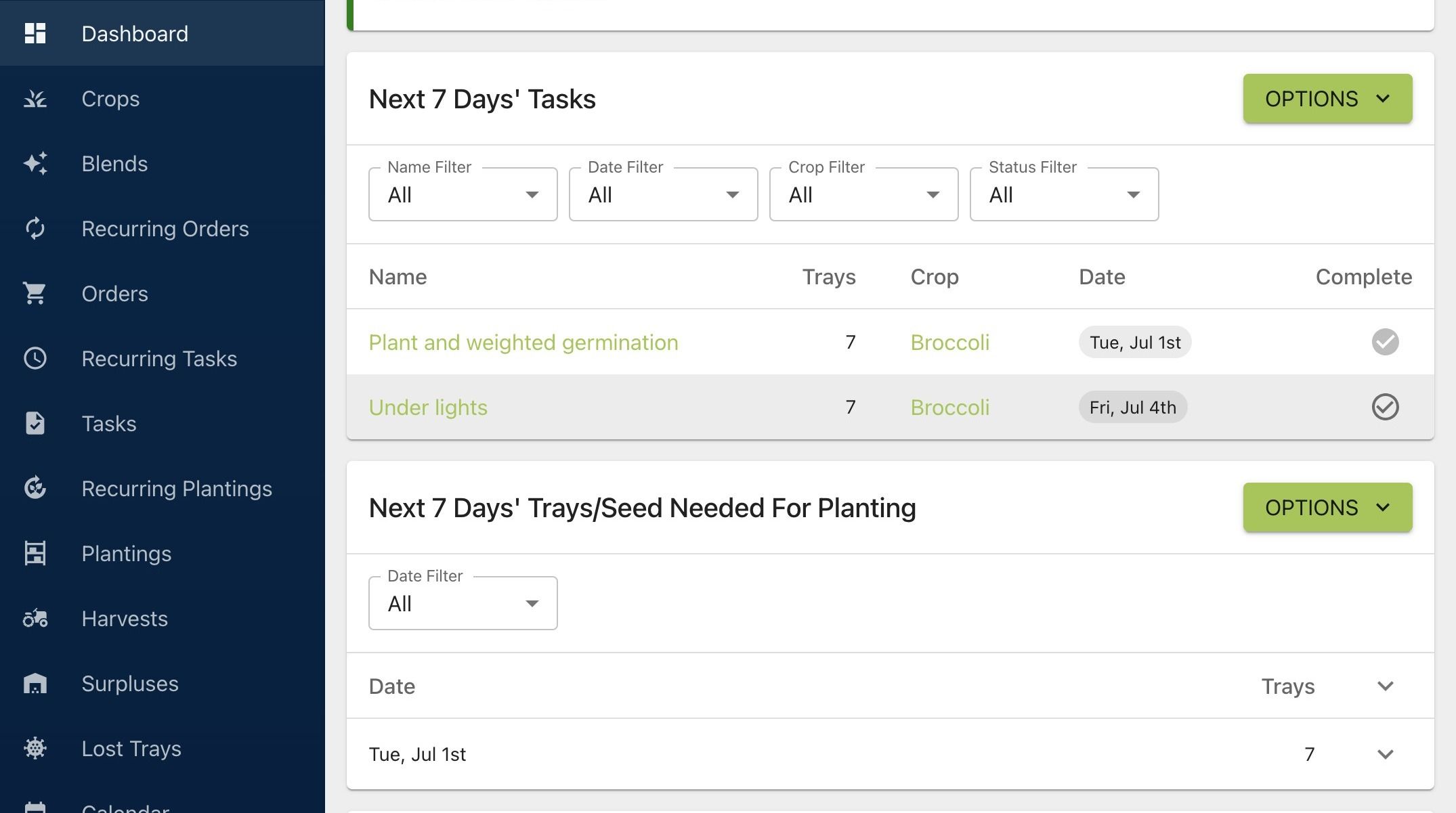The image size is (1456, 813).
Task: Open Orders via the shopping cart icon
Action: pos(35,294)
